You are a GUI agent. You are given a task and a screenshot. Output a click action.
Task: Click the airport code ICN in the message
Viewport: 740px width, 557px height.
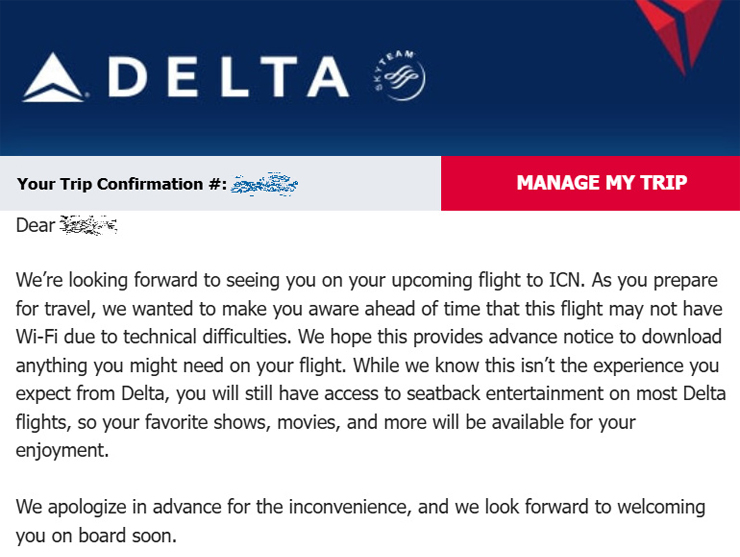566,280
